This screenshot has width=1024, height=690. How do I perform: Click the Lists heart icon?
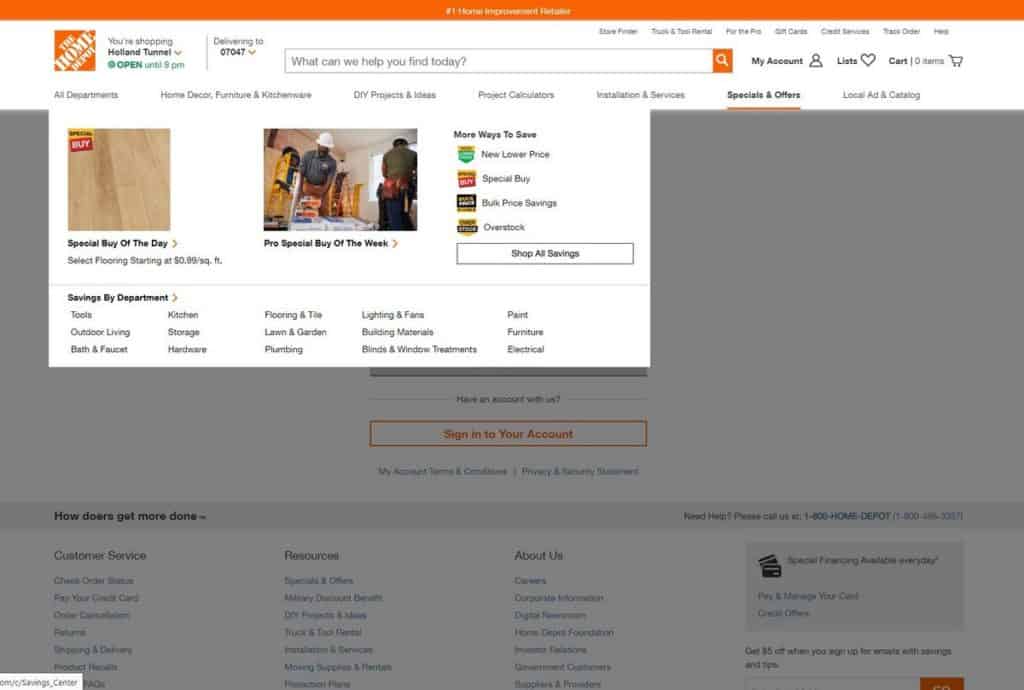pyautogui.click(x=868, y=60)
